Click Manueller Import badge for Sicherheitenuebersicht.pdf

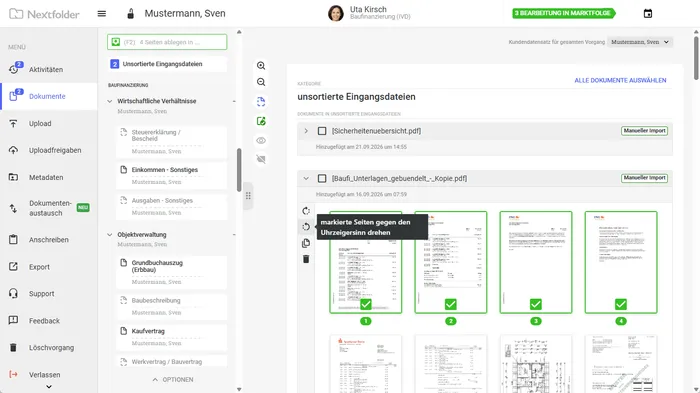click(x=644, y=131)
